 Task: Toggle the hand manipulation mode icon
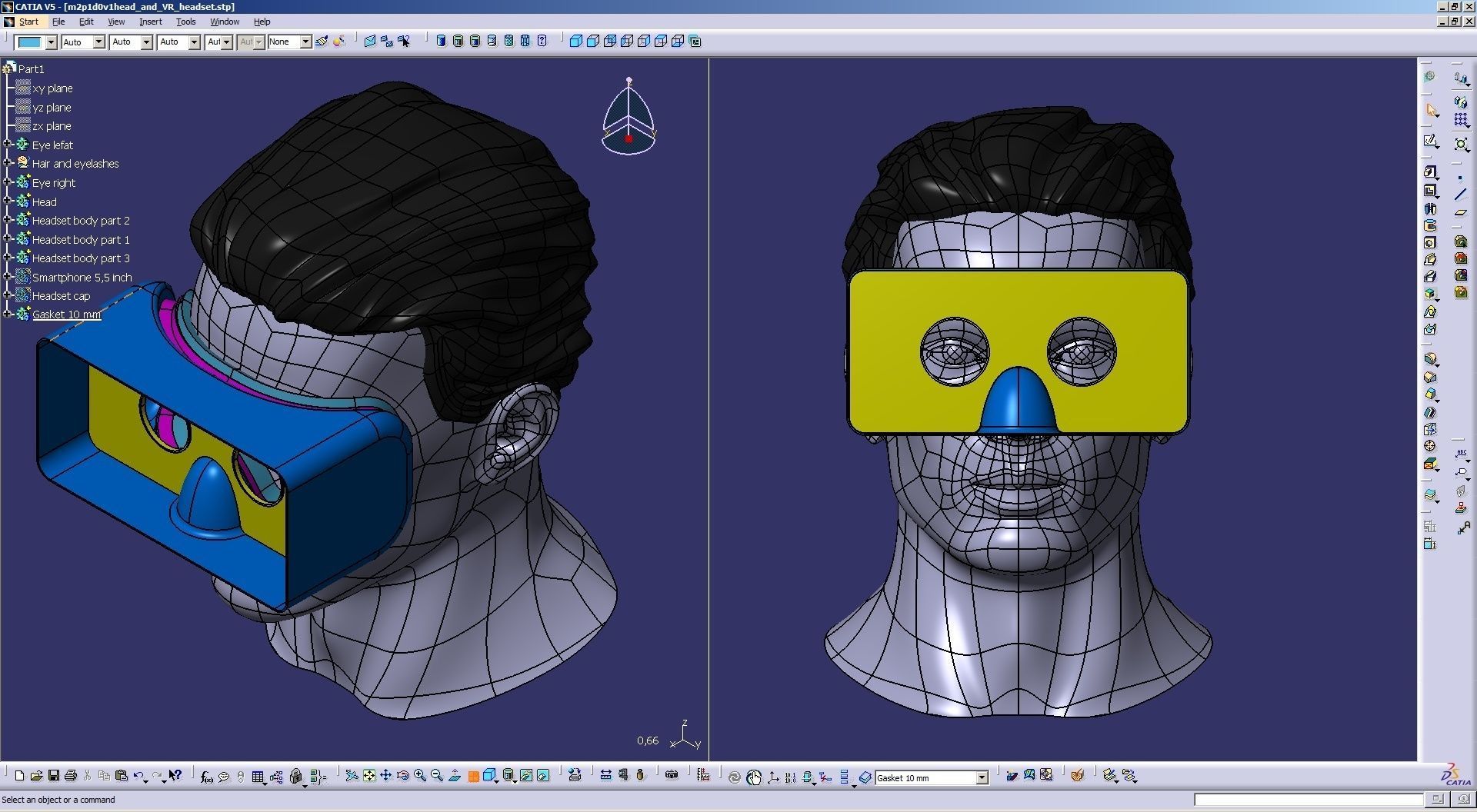coord(754,777)
